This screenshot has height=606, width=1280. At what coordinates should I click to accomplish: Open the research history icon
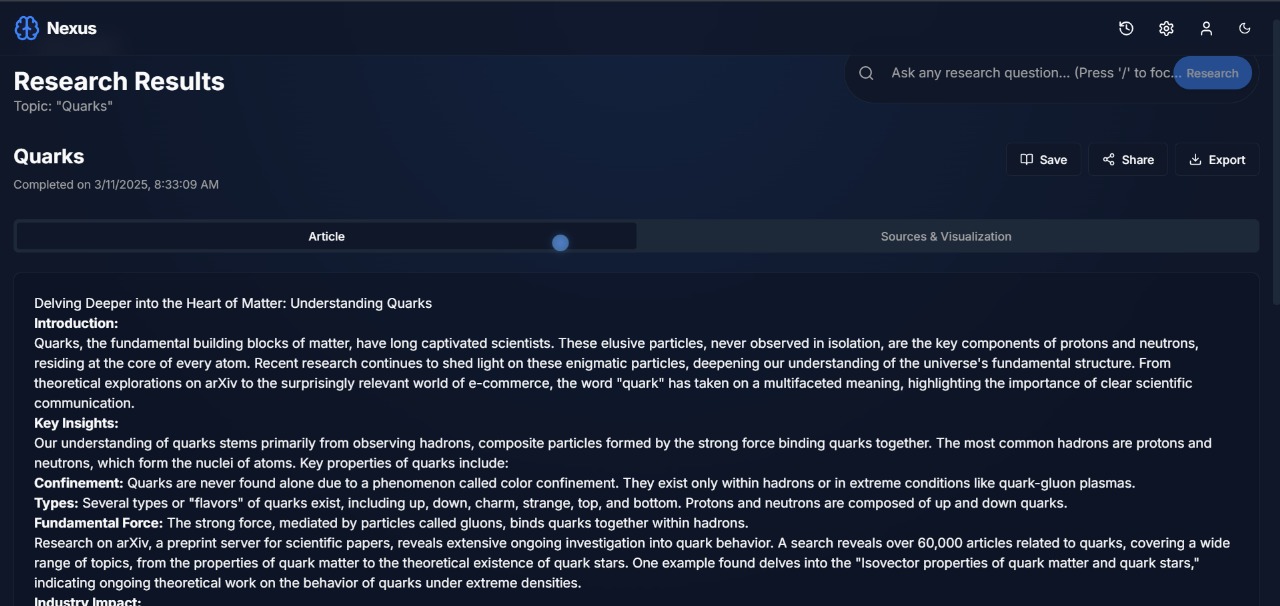1126,29
